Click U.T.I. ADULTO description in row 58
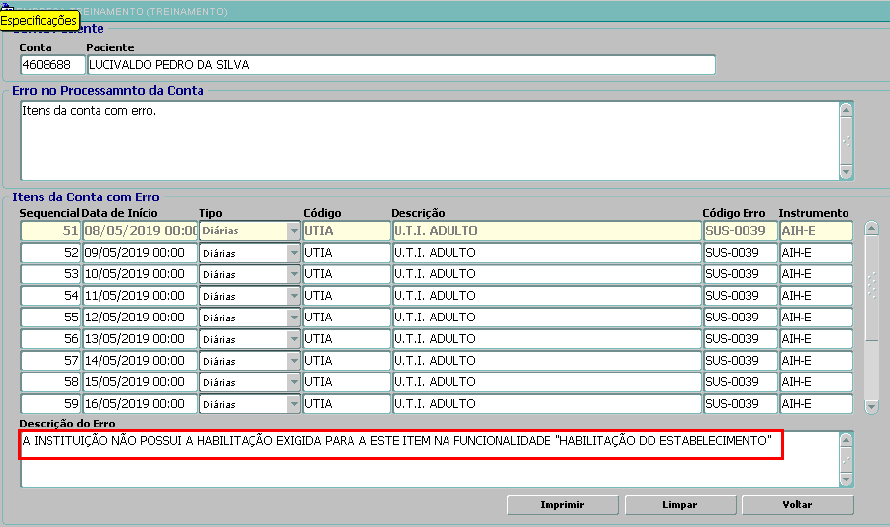890x527 pixels. click(547, 382)
